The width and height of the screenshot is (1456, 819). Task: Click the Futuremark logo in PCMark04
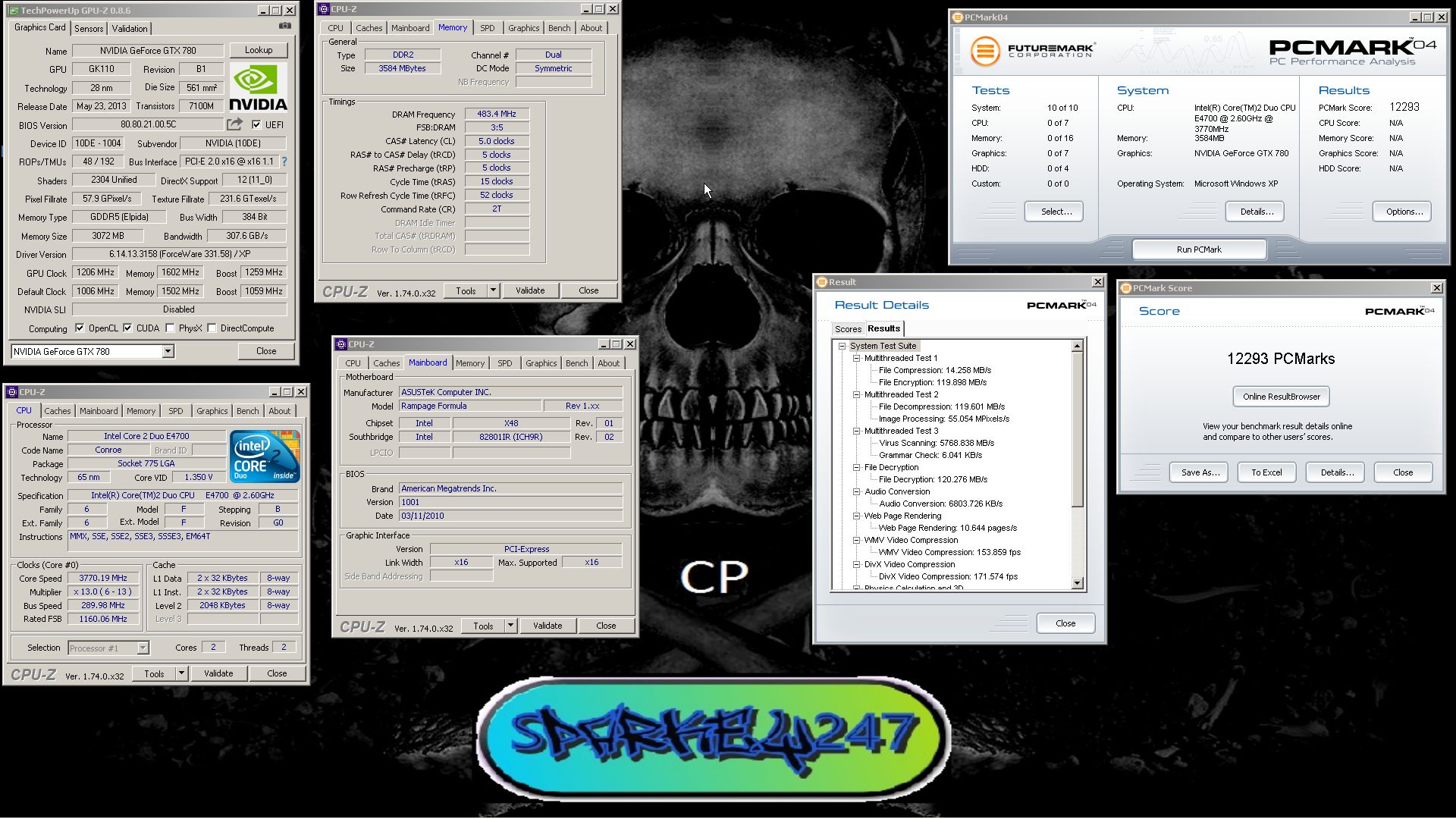point(1033,51)
